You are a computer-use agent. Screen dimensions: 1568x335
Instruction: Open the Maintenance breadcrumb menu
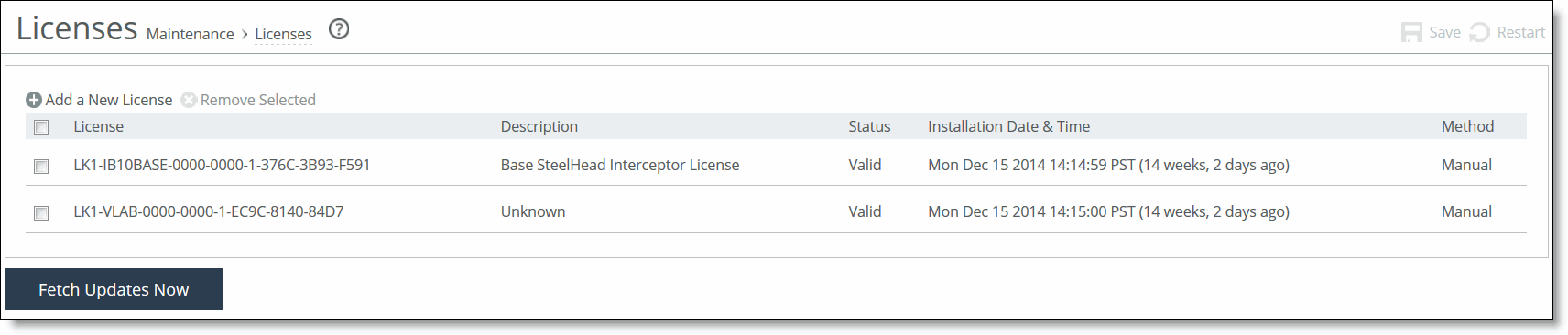[191, 34]
